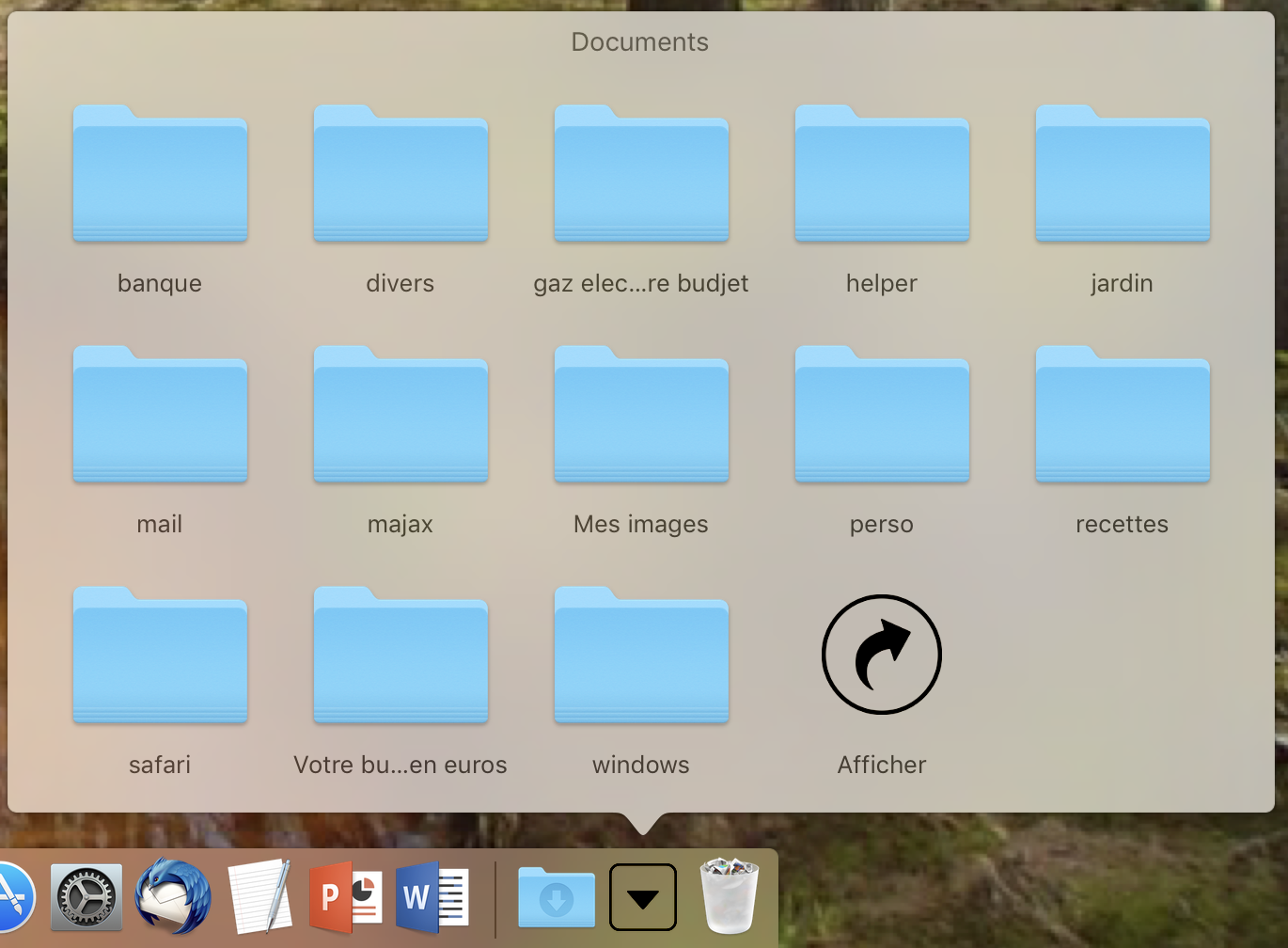The width and height of the screenshot is (1288, 948).
Task: Open the windows folder
Action: 641,656
